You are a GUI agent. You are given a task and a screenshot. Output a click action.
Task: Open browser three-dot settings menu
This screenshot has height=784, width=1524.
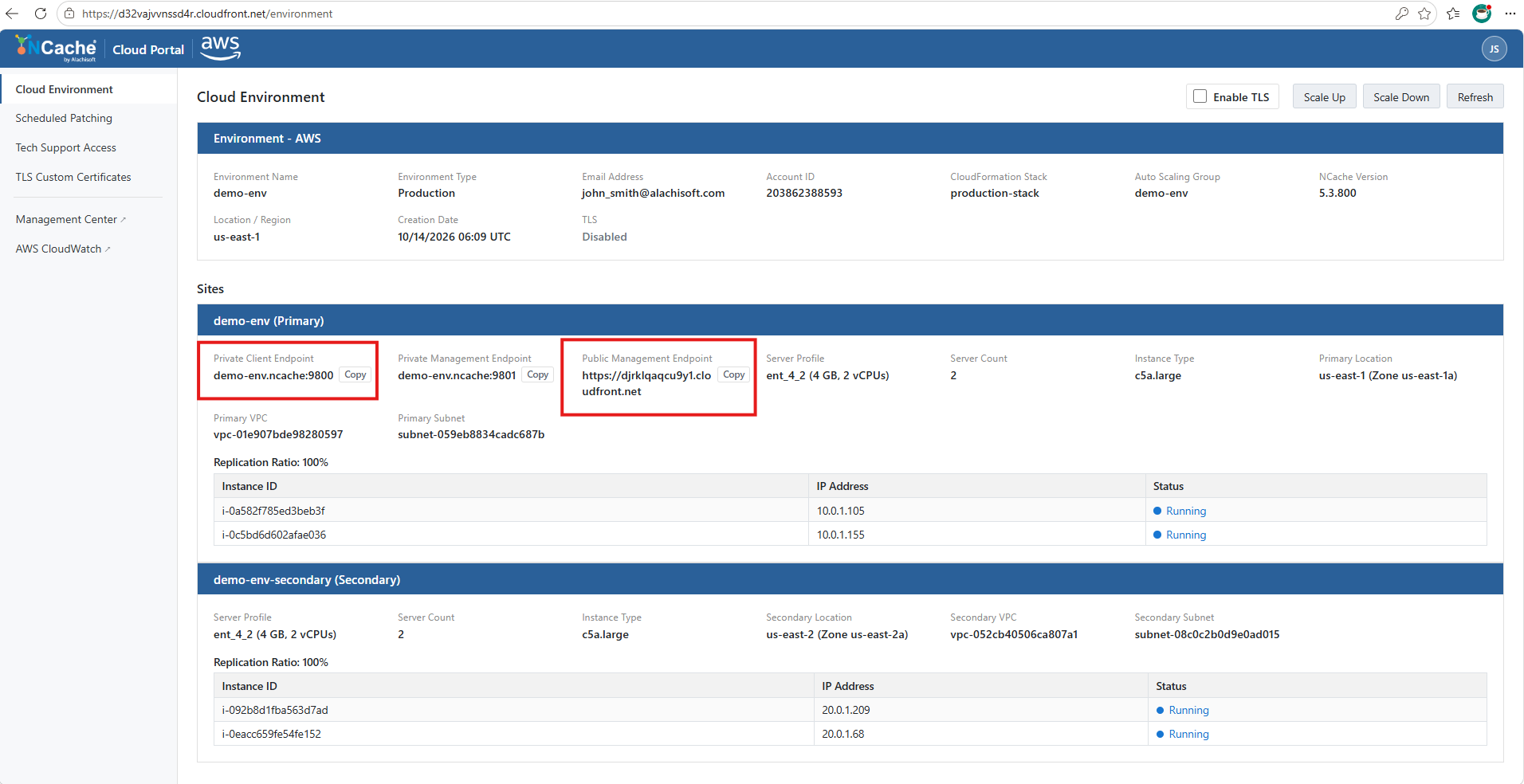[1510, 14]
